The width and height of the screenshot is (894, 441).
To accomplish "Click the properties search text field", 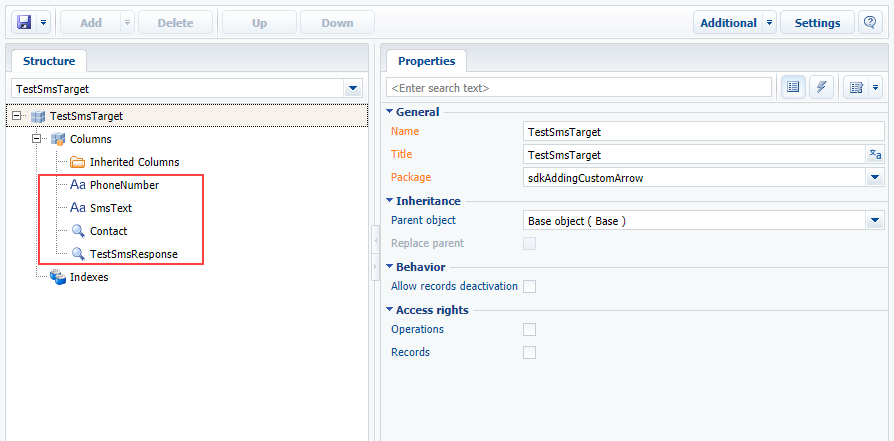I will pos(579,88).
